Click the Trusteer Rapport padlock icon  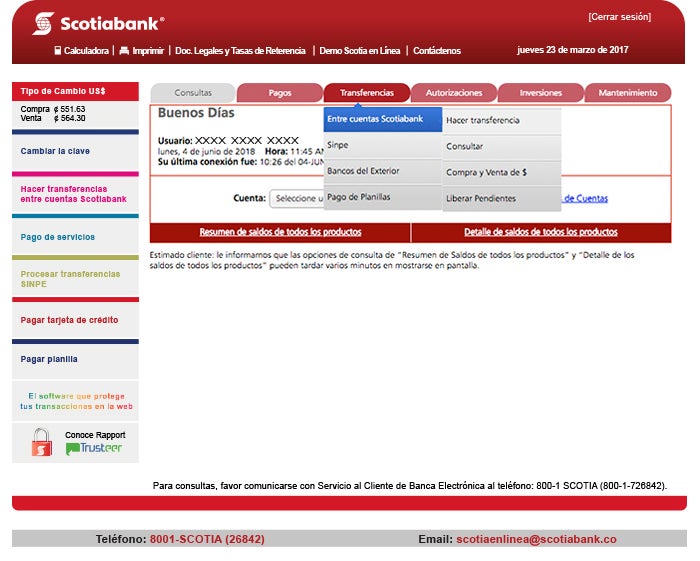42,442
